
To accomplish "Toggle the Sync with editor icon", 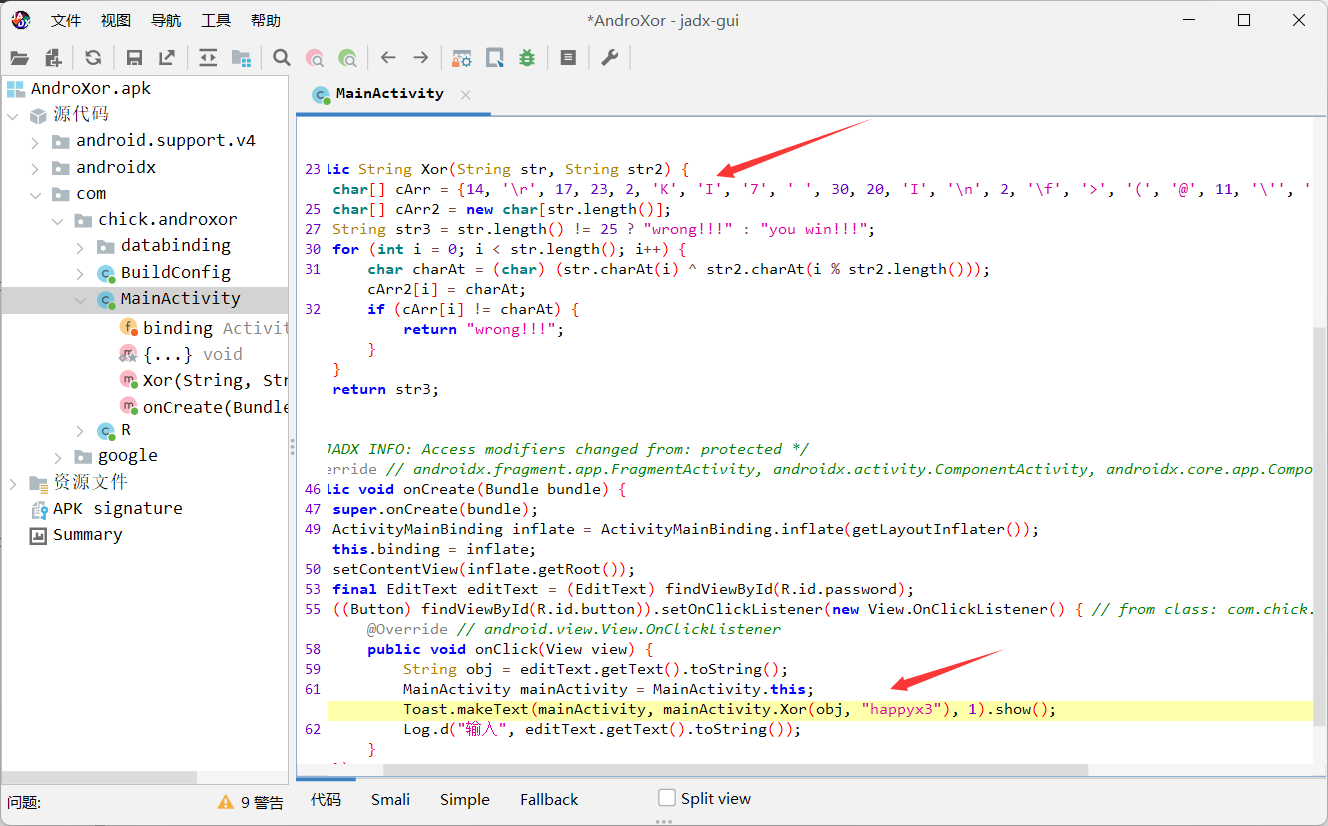I will coord(208,58).
